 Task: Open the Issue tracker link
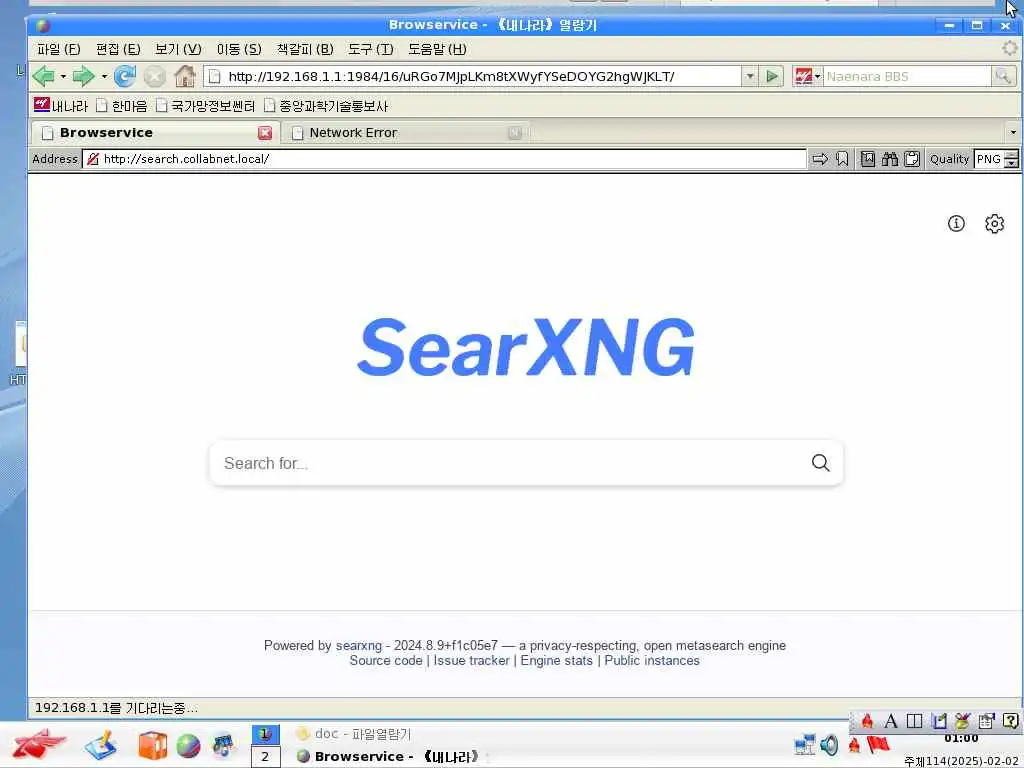(x=472, y=660)
